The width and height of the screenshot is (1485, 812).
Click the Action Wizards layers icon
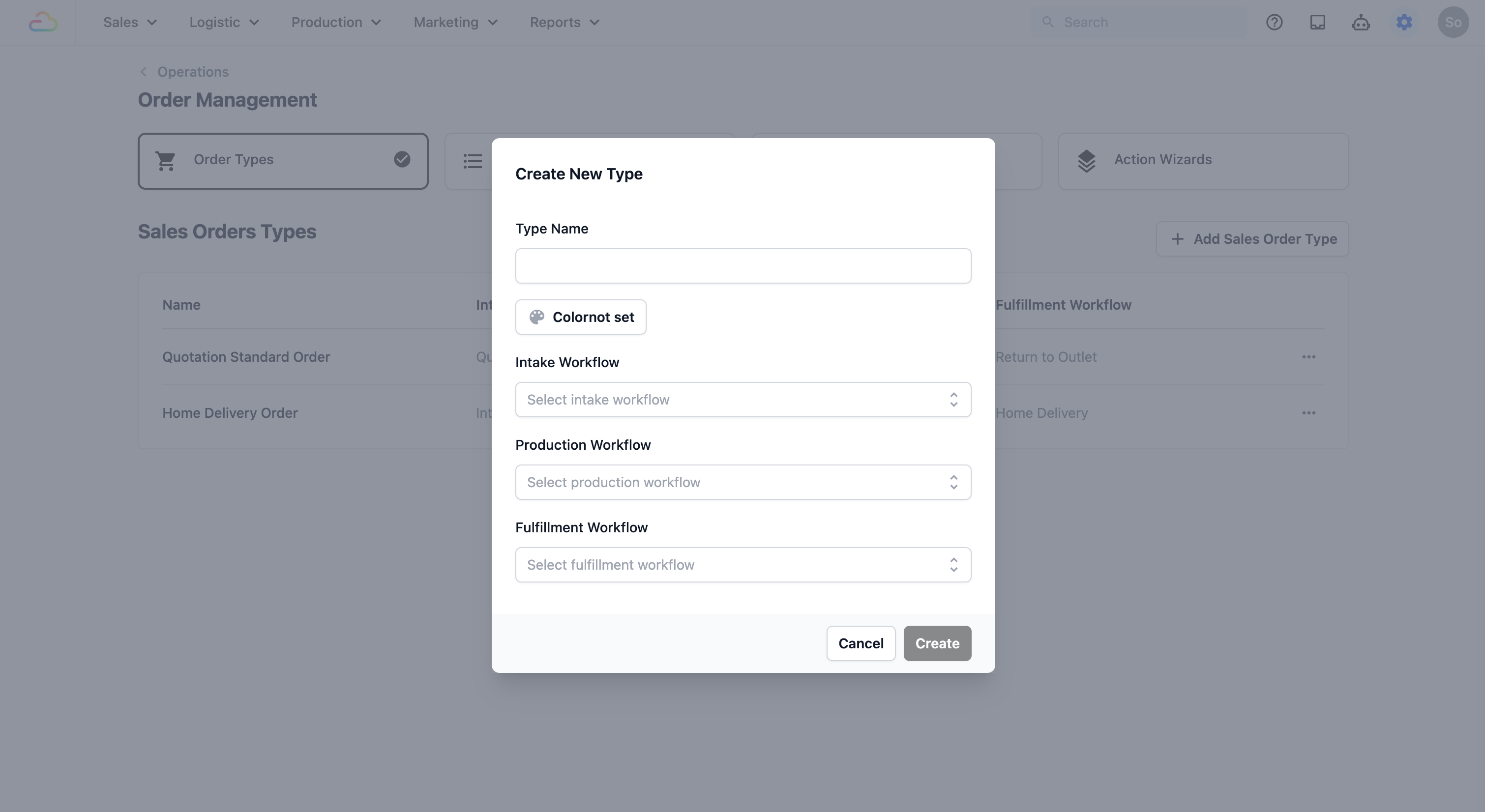click(1087, 161)
